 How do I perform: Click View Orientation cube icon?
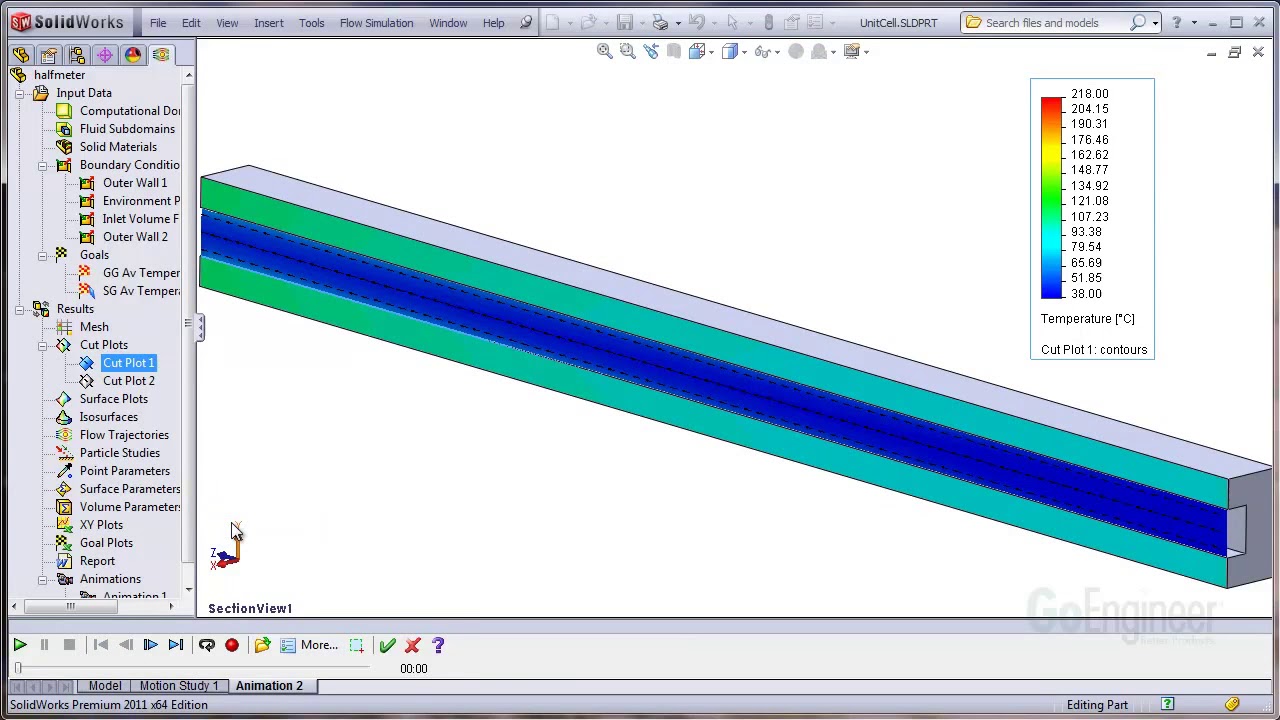click(697, 51)
